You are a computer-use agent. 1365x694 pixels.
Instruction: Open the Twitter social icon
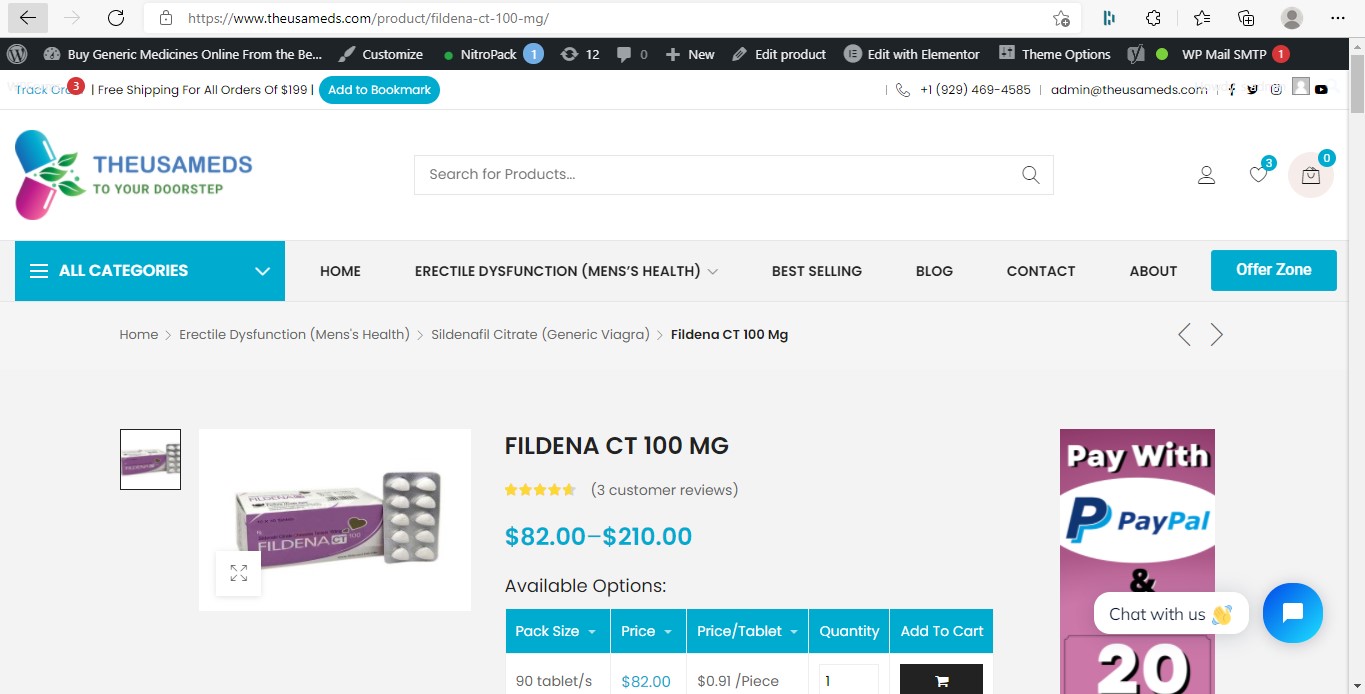pos(1253,89)
